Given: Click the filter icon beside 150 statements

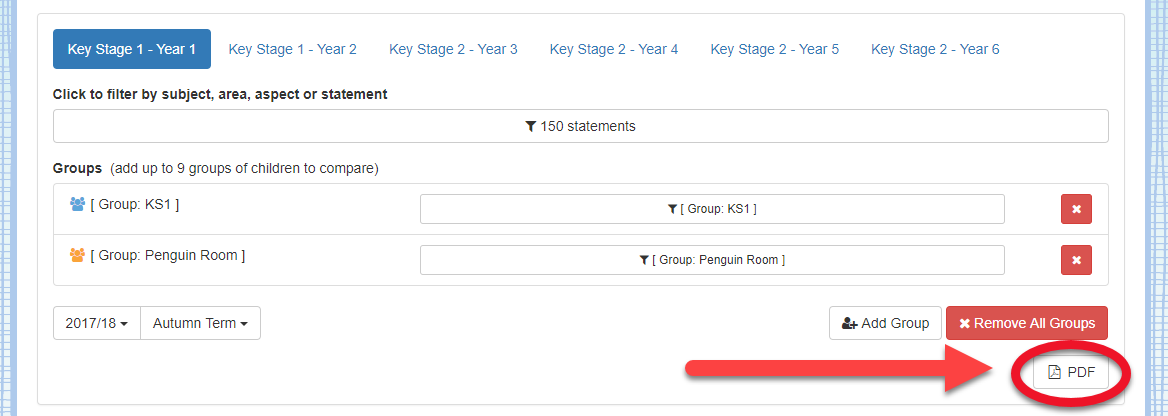Looking at the screenshot, I should click(531, 127).
